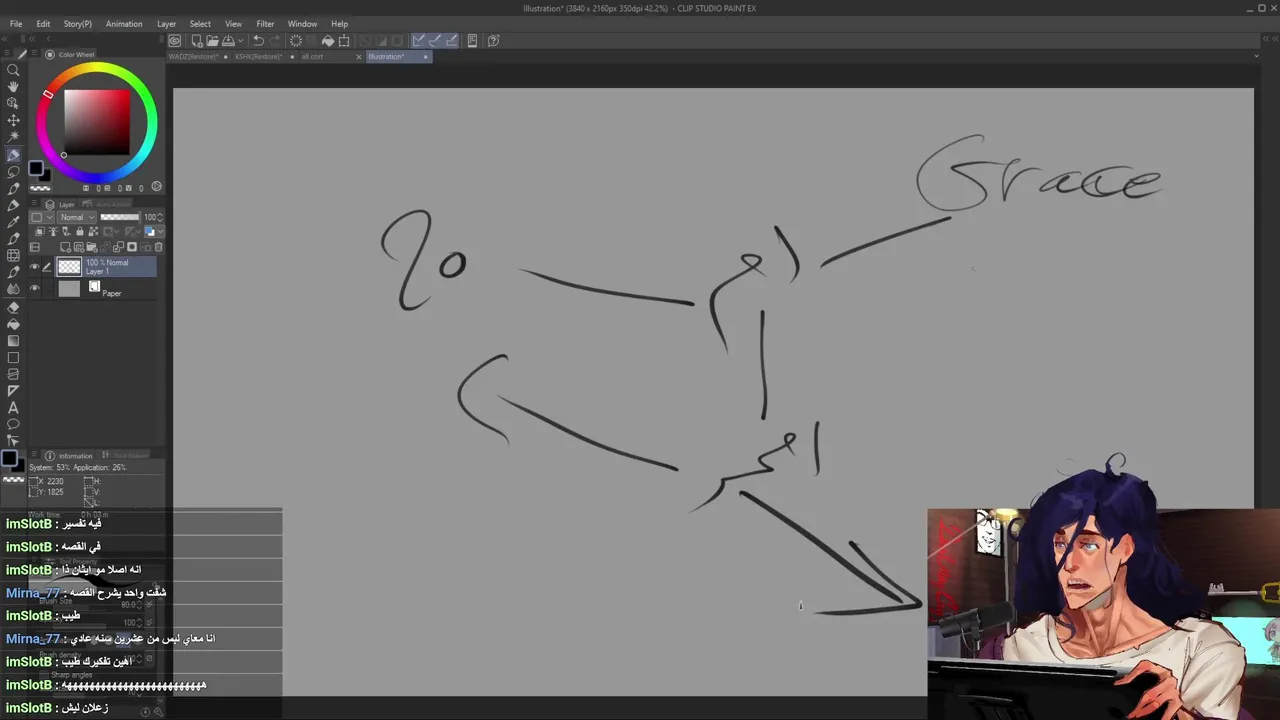
Task: Open the blending mode Normal dropdown
Action: [x=77, y=217]
